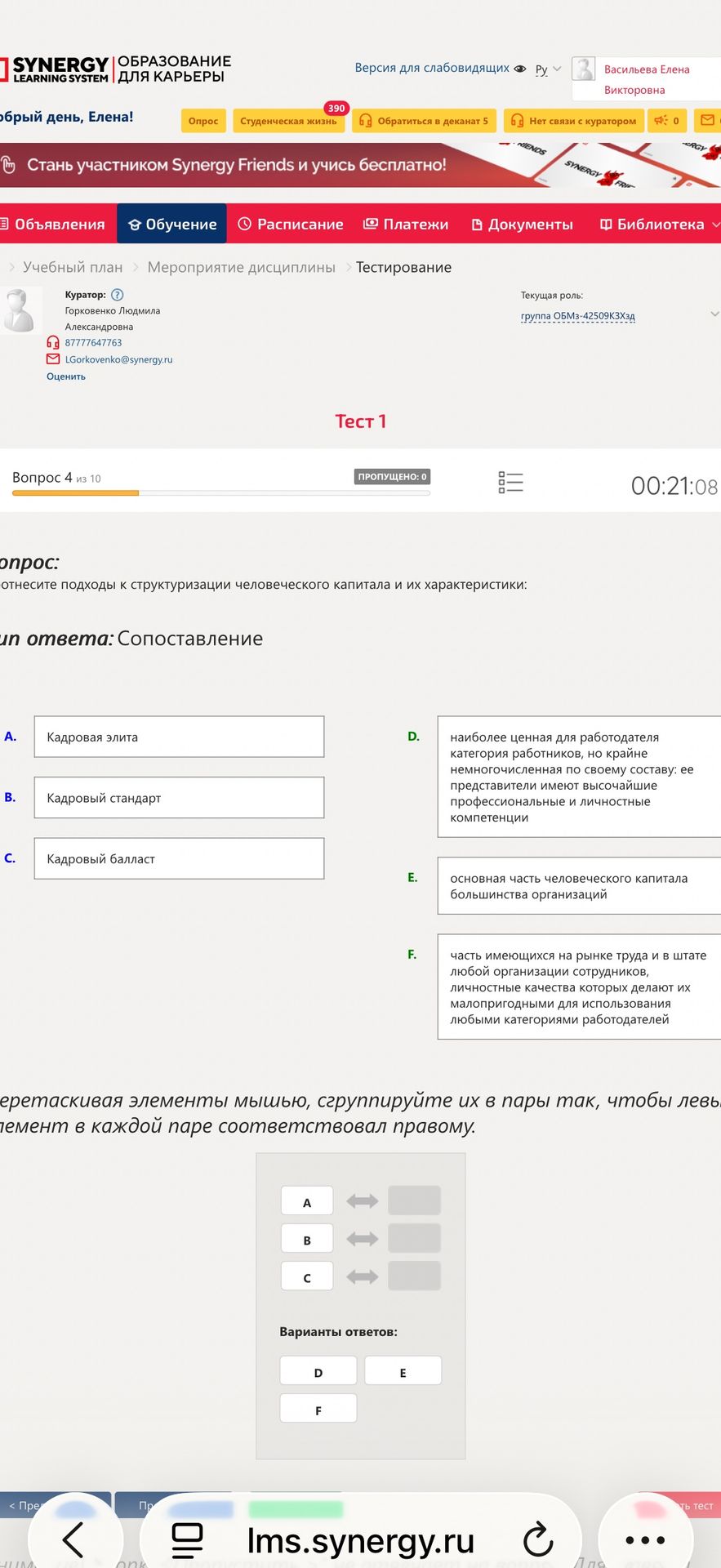Click the megaphone notifications button
The width and height of the screenshot is (721, 1568).
[667, 120]
